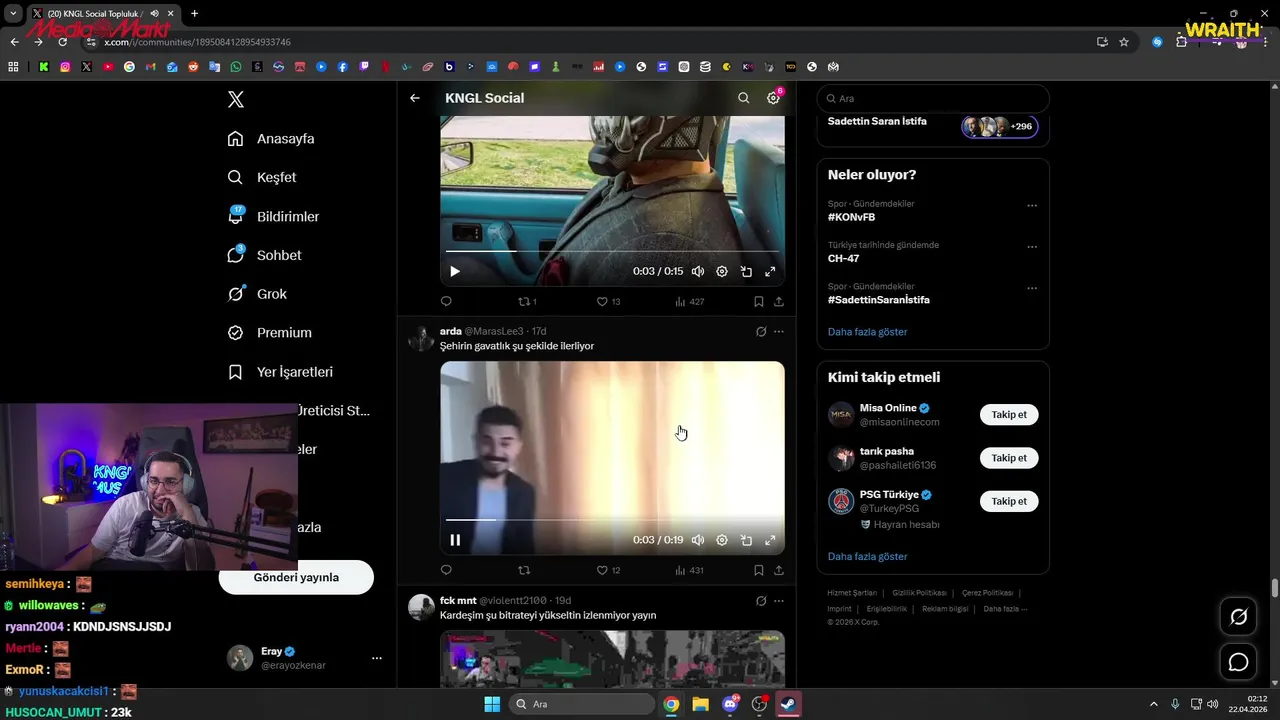Click the Gönderi yayınla button
This screenshot has width=1280, height=720.
tap(296, 577)
